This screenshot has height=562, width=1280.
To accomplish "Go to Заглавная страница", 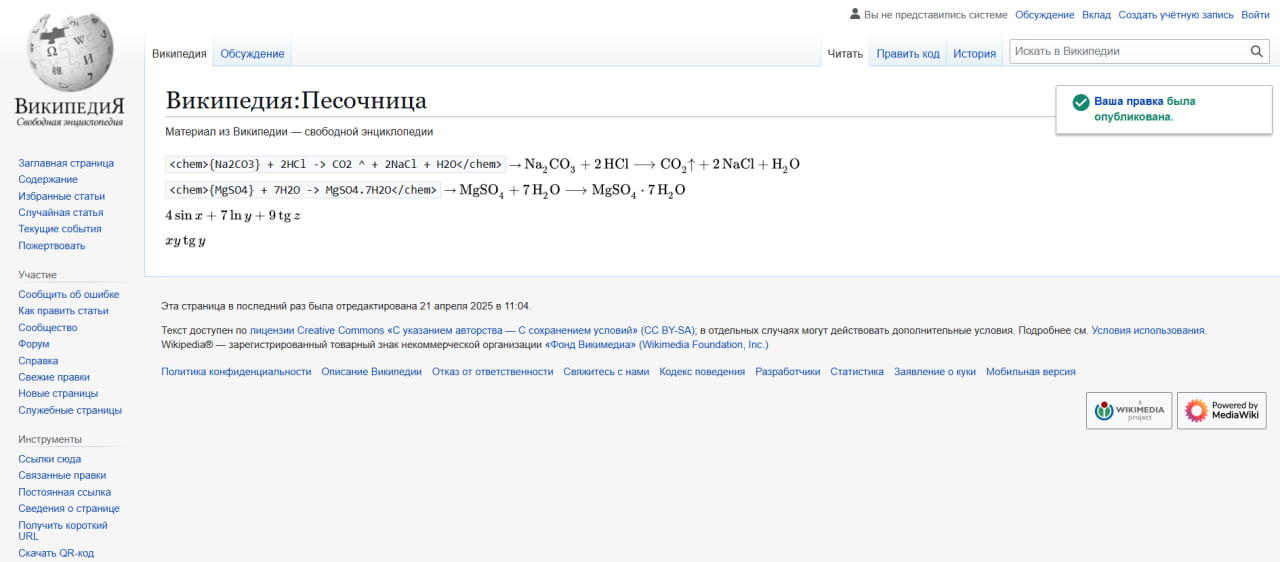I will pos(66,163).
